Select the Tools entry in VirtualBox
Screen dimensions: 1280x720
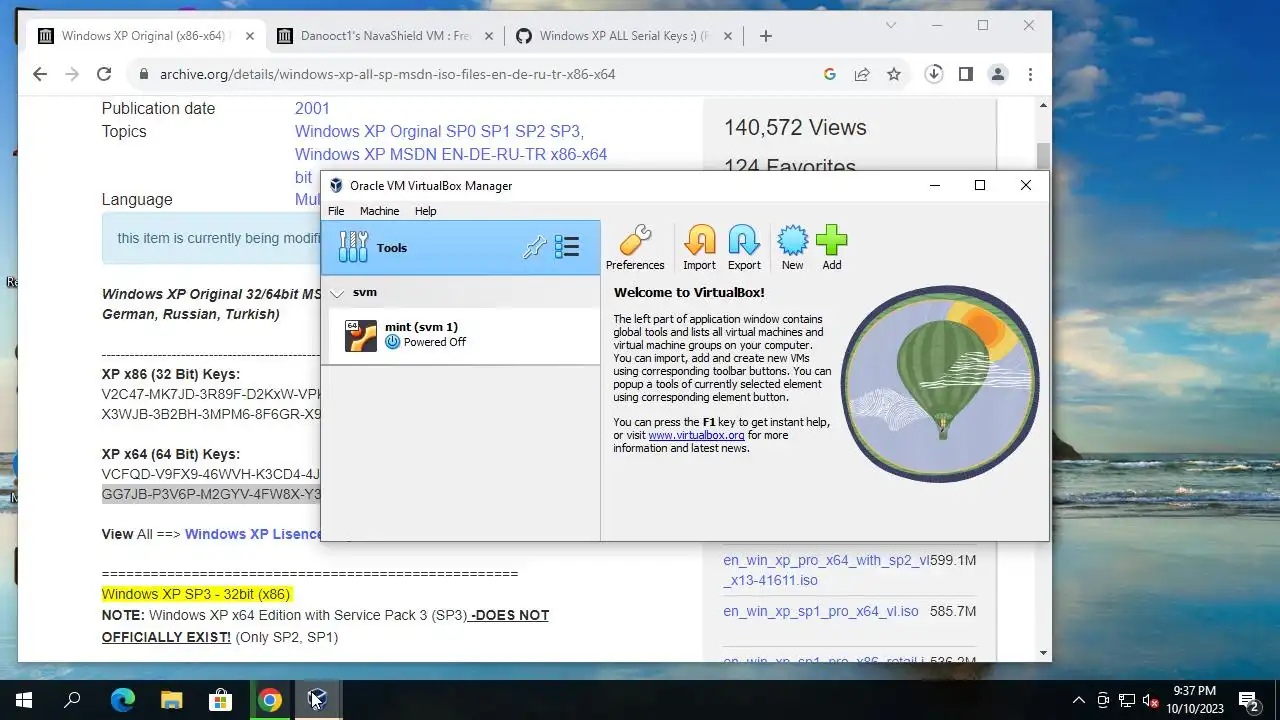coord(461,247)
